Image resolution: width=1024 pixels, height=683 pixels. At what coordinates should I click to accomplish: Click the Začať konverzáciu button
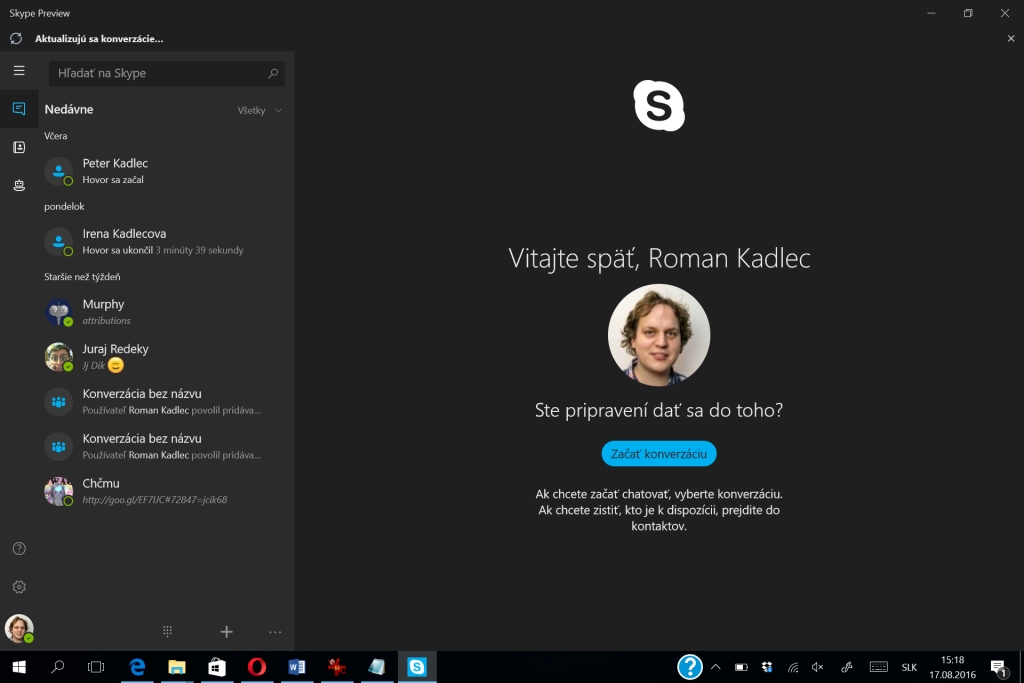tap(659, 453)
